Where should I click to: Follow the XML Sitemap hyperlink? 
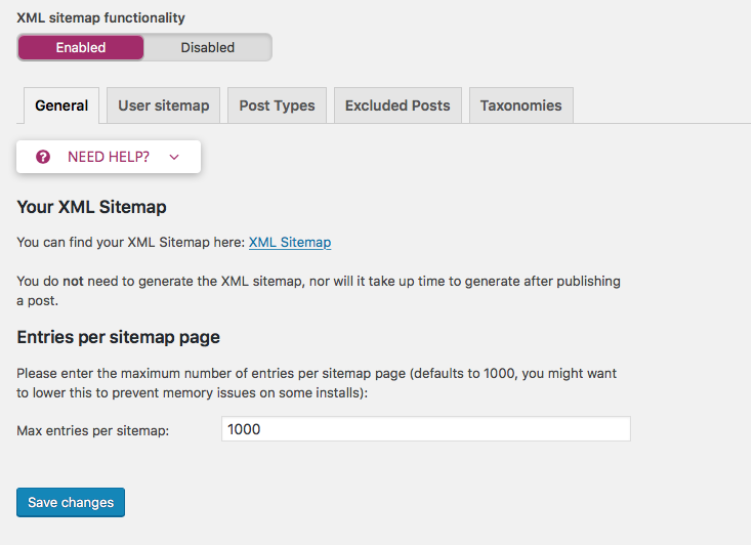pos(290,242)
